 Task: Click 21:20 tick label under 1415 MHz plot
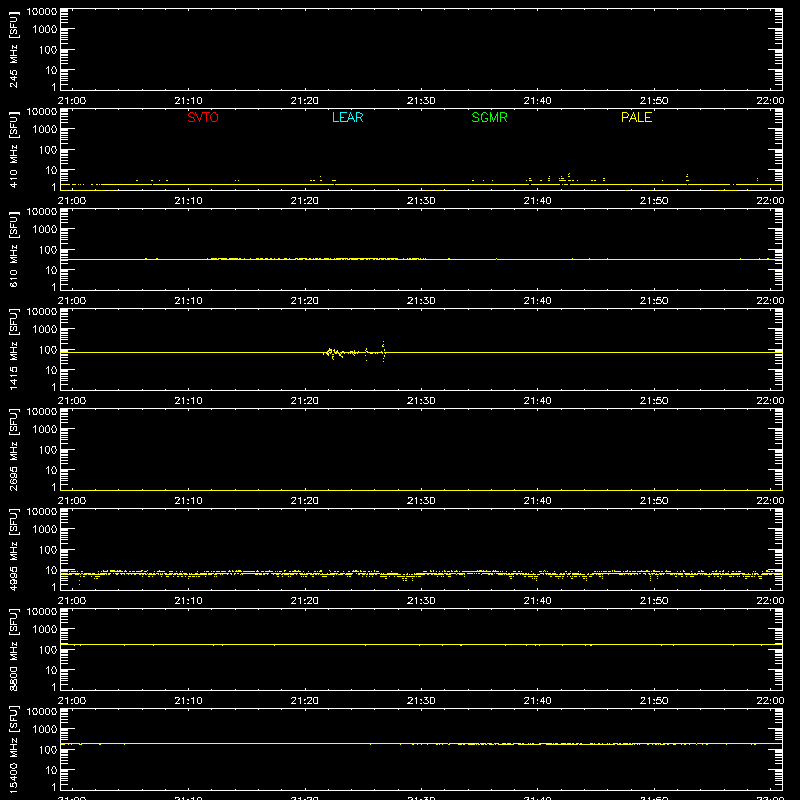305,401
